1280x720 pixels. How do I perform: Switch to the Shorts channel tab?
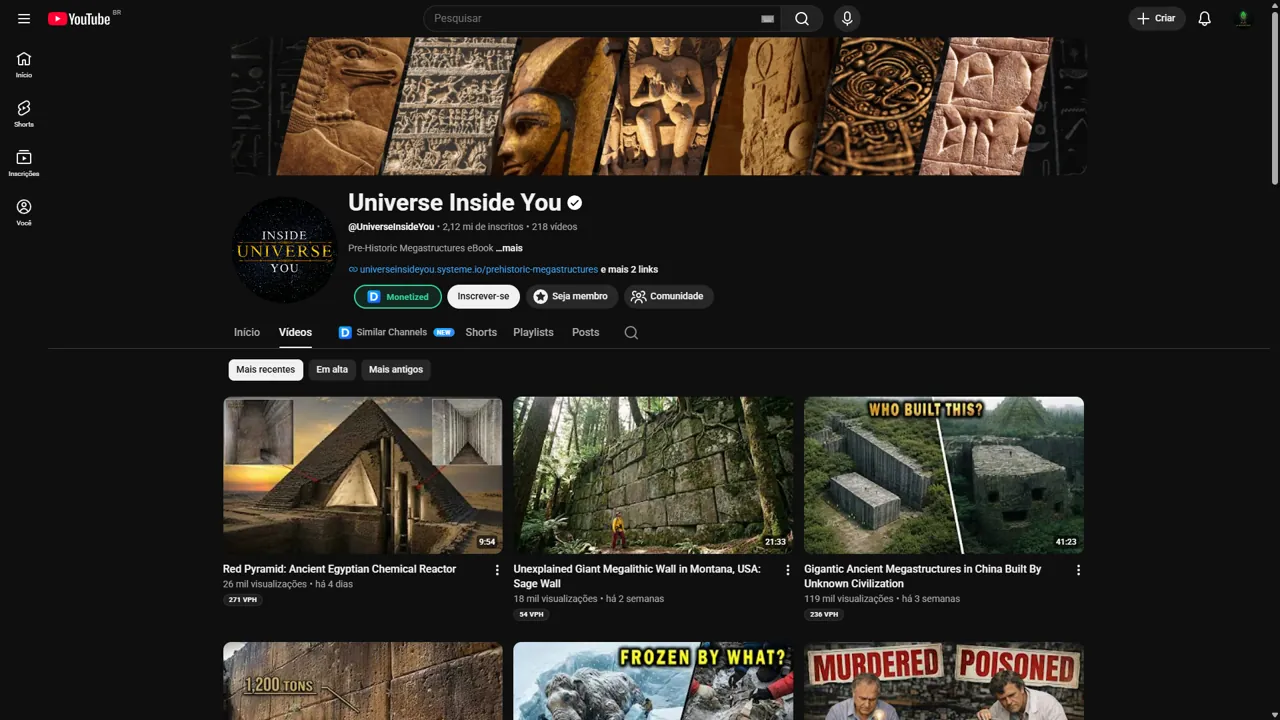tap(481, 332)
